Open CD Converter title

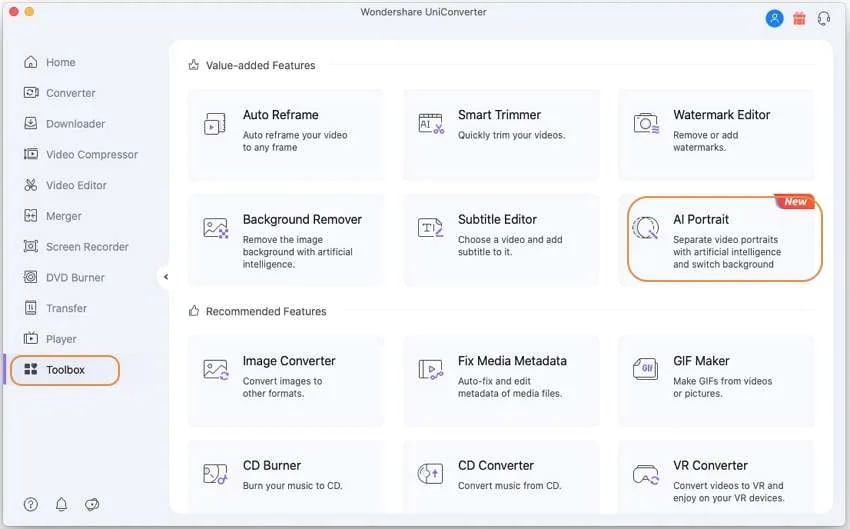click(495, 466)
